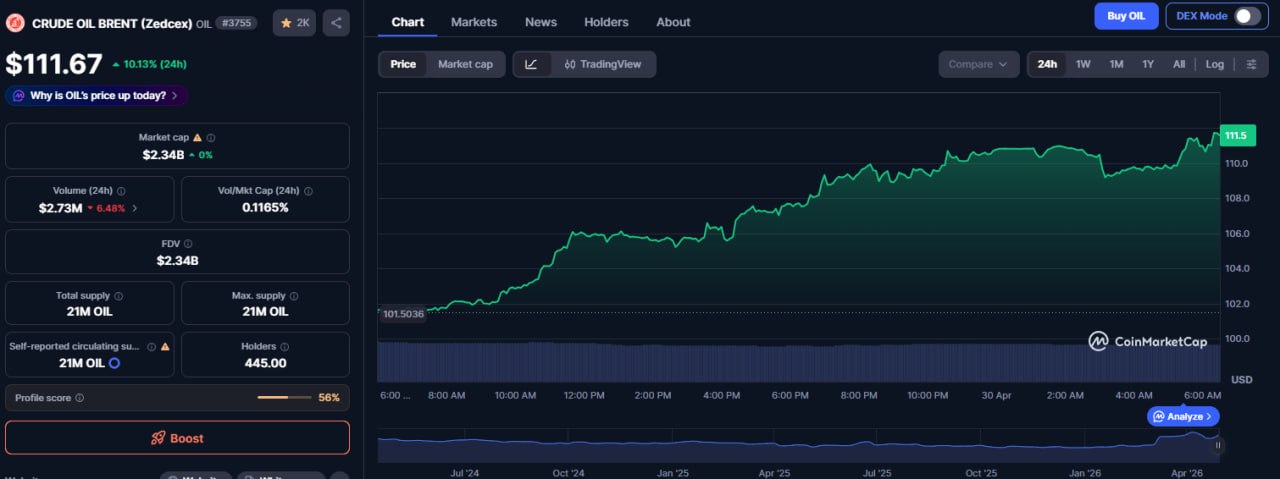Click the Buy OIL button

[1126, 16]
